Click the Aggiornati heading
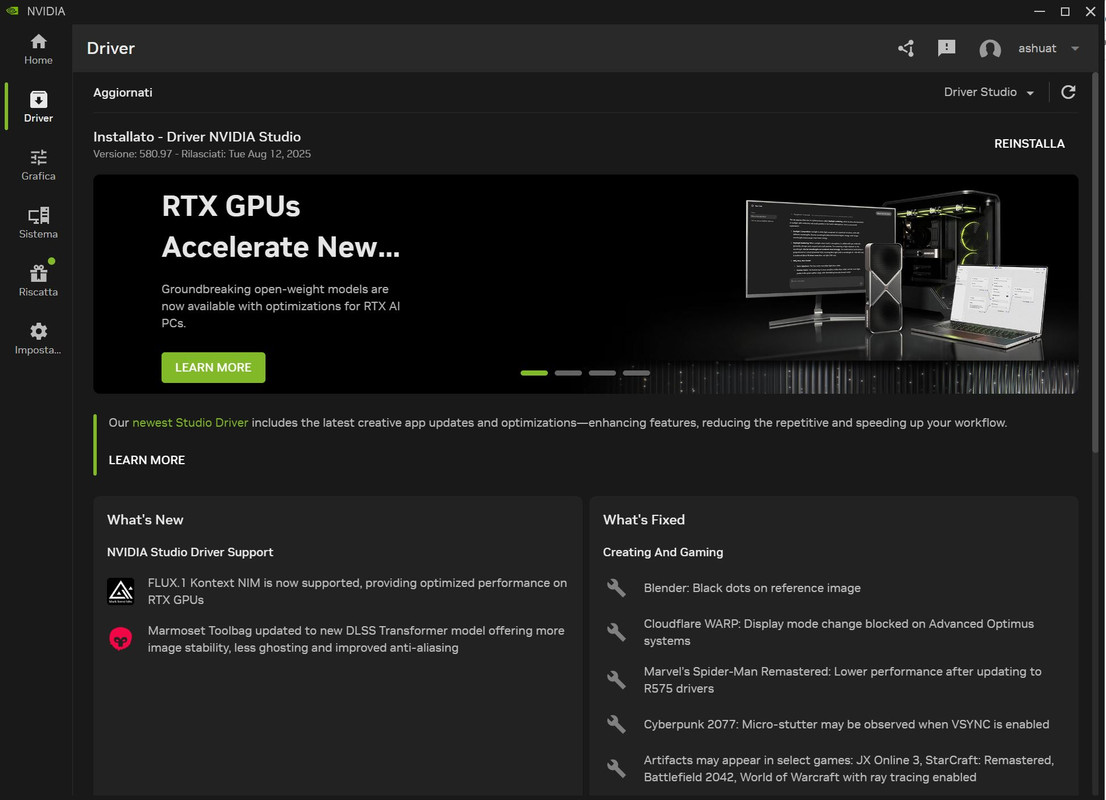1106x800 pixels. click(123, 92)
